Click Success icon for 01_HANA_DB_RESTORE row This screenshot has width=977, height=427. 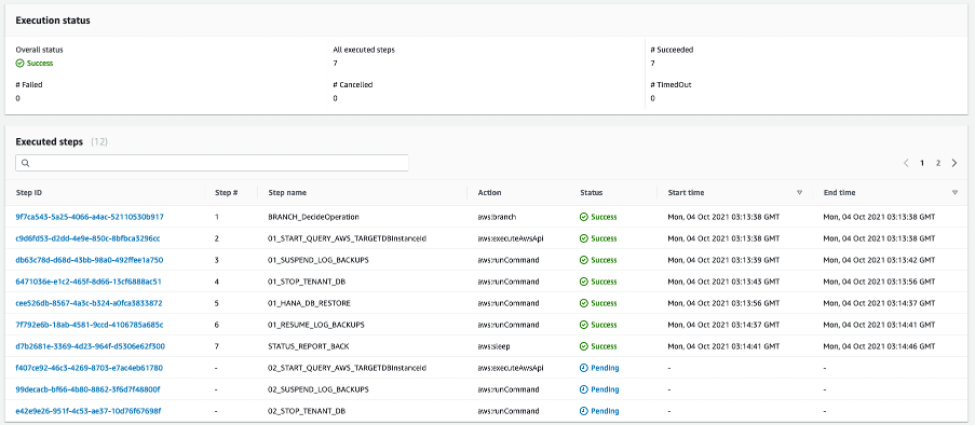pos(584,304)
